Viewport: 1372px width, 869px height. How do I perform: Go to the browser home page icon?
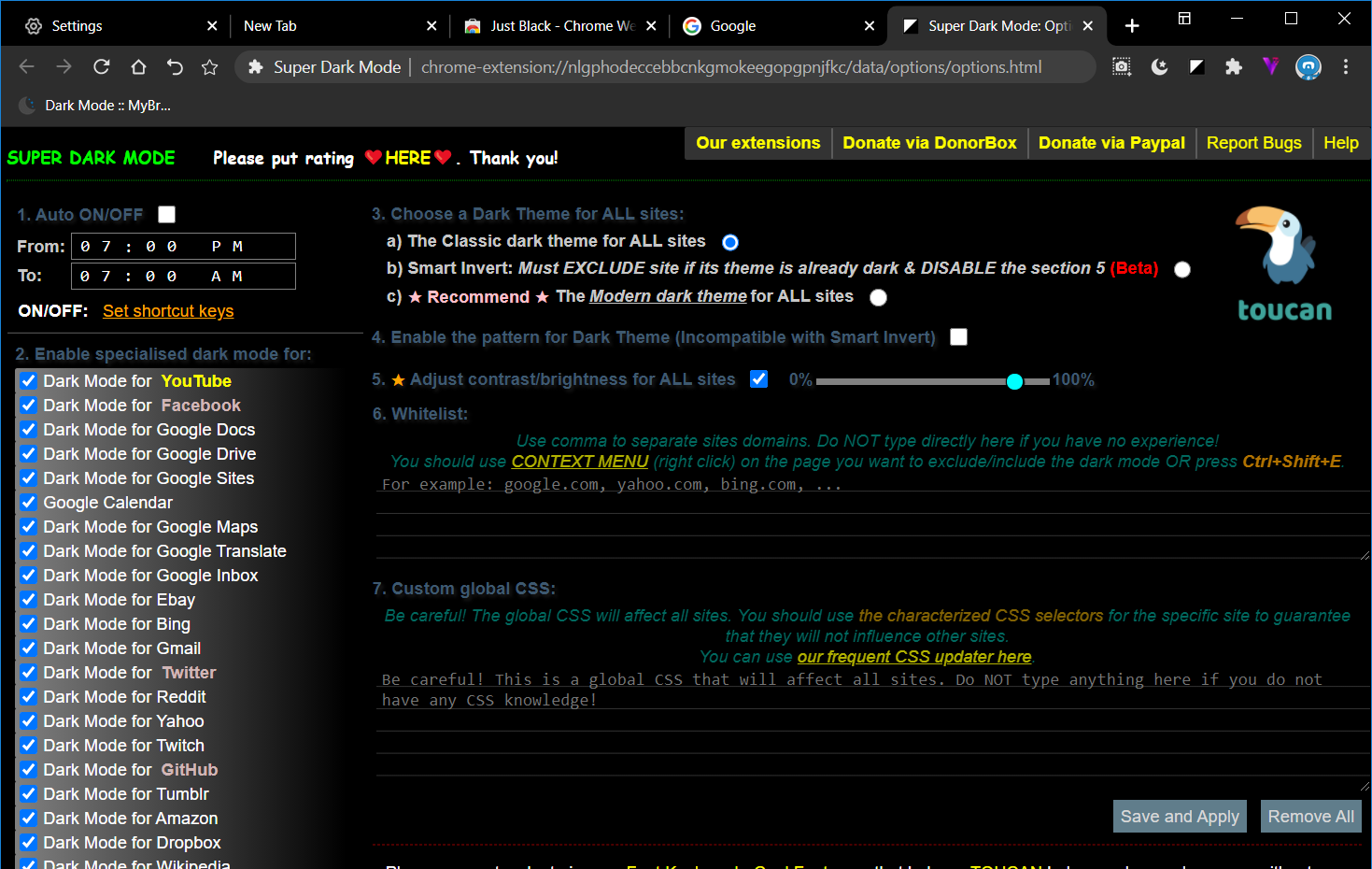coord(136,66)
